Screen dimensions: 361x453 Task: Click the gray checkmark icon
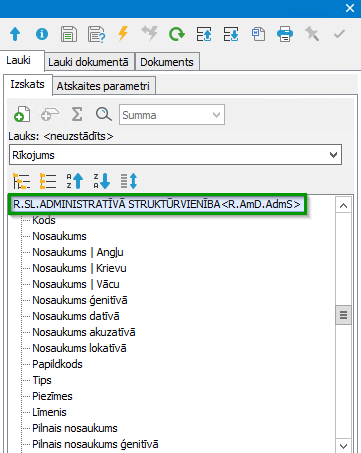tap(339, 34)
